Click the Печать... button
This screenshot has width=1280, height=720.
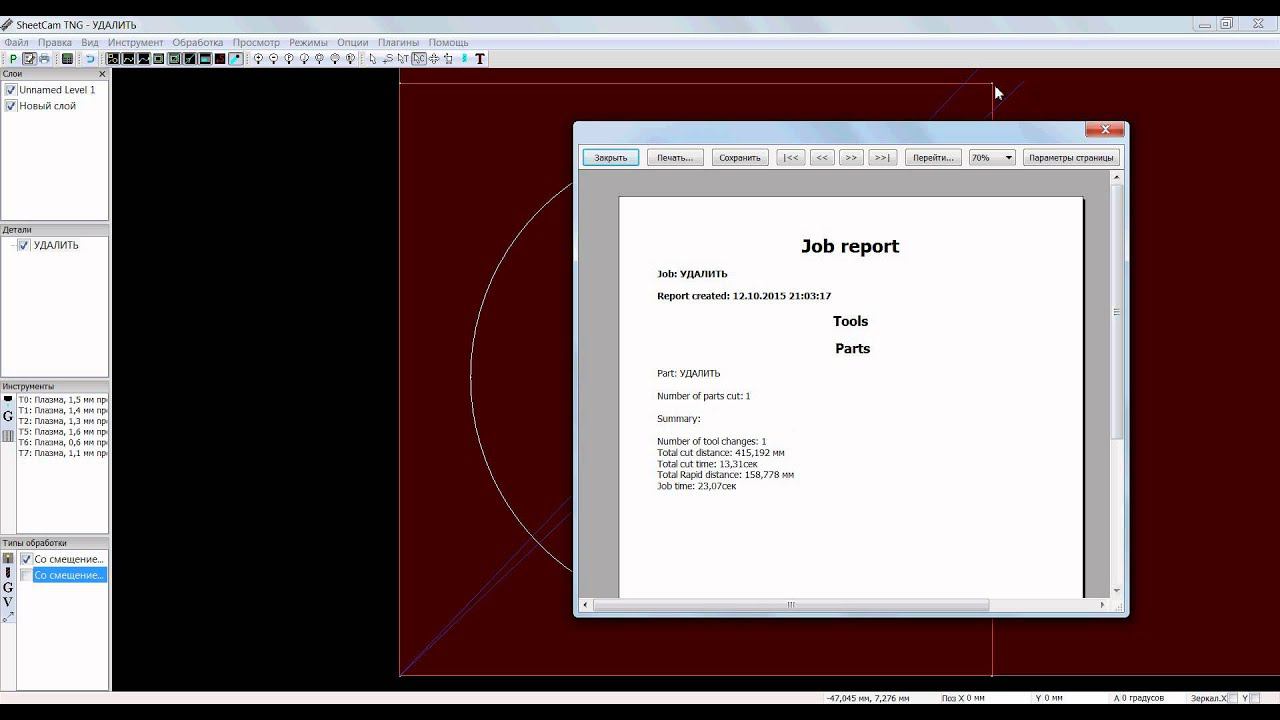tap(675, 158)
